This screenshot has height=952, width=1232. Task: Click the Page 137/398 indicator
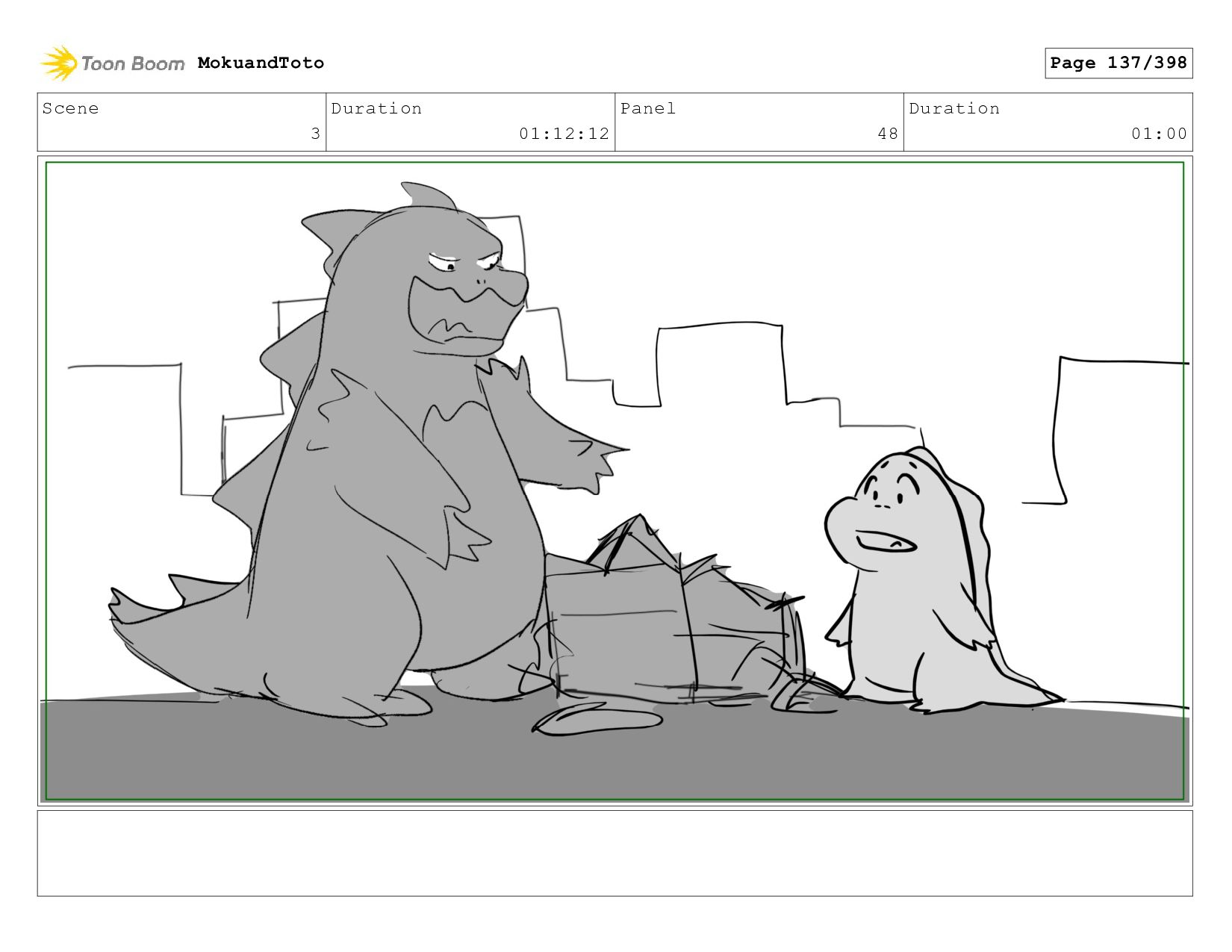coord(1119,63)
